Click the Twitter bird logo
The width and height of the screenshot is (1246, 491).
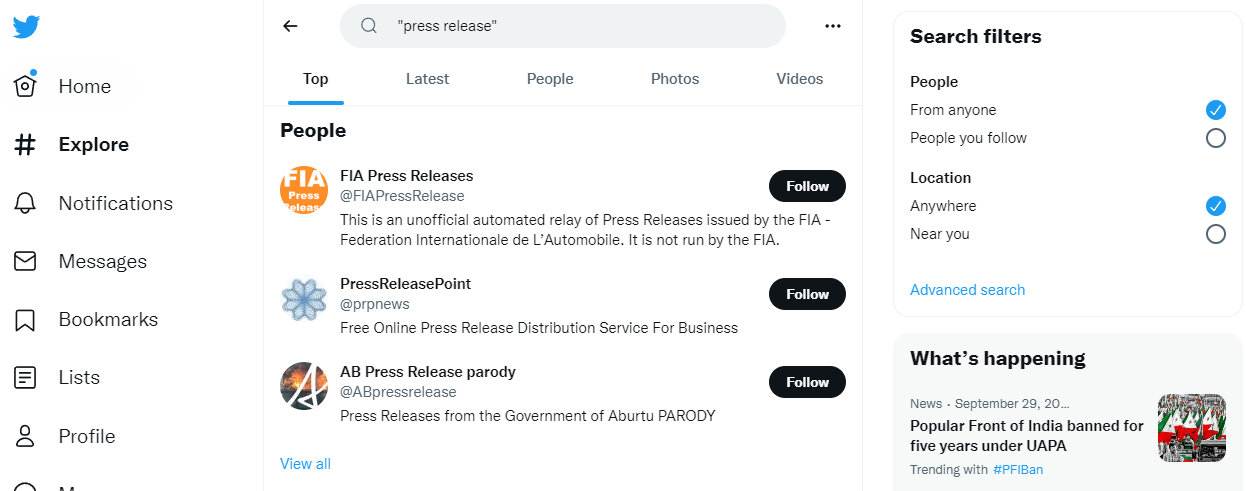tap(26, 26)
